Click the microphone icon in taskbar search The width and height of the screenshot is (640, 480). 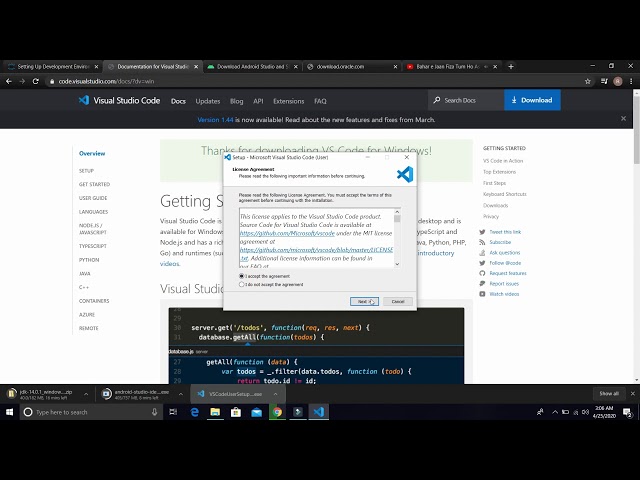point(154,412)
